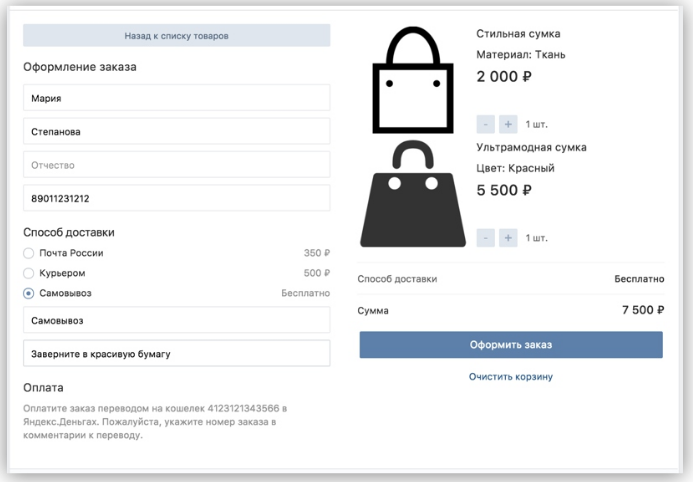Click the empty Отчество input field

point(176,165)
